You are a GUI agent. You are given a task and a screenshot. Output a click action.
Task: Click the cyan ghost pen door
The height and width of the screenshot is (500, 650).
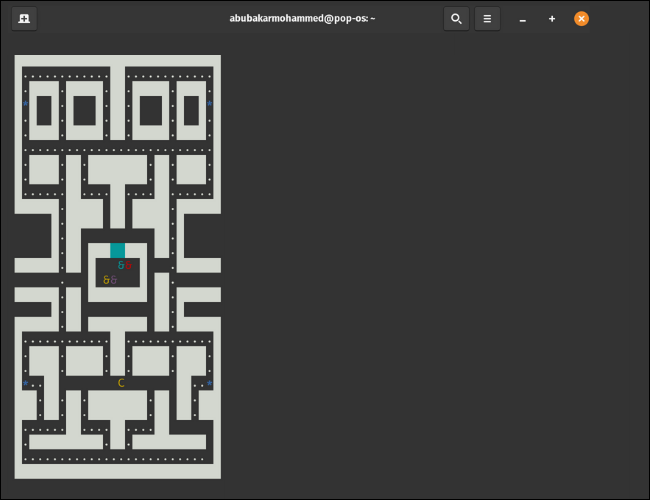click(118, 250)
